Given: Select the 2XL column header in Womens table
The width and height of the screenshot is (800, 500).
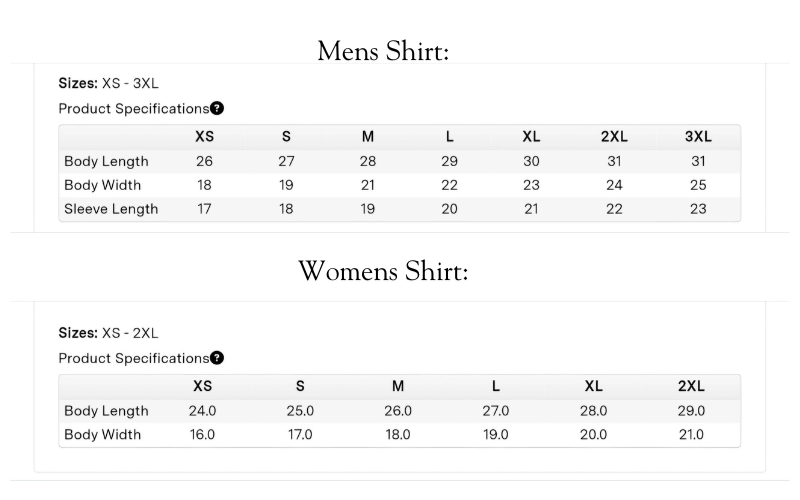Looking at the screenshot, I should click(x=691, y=386).
